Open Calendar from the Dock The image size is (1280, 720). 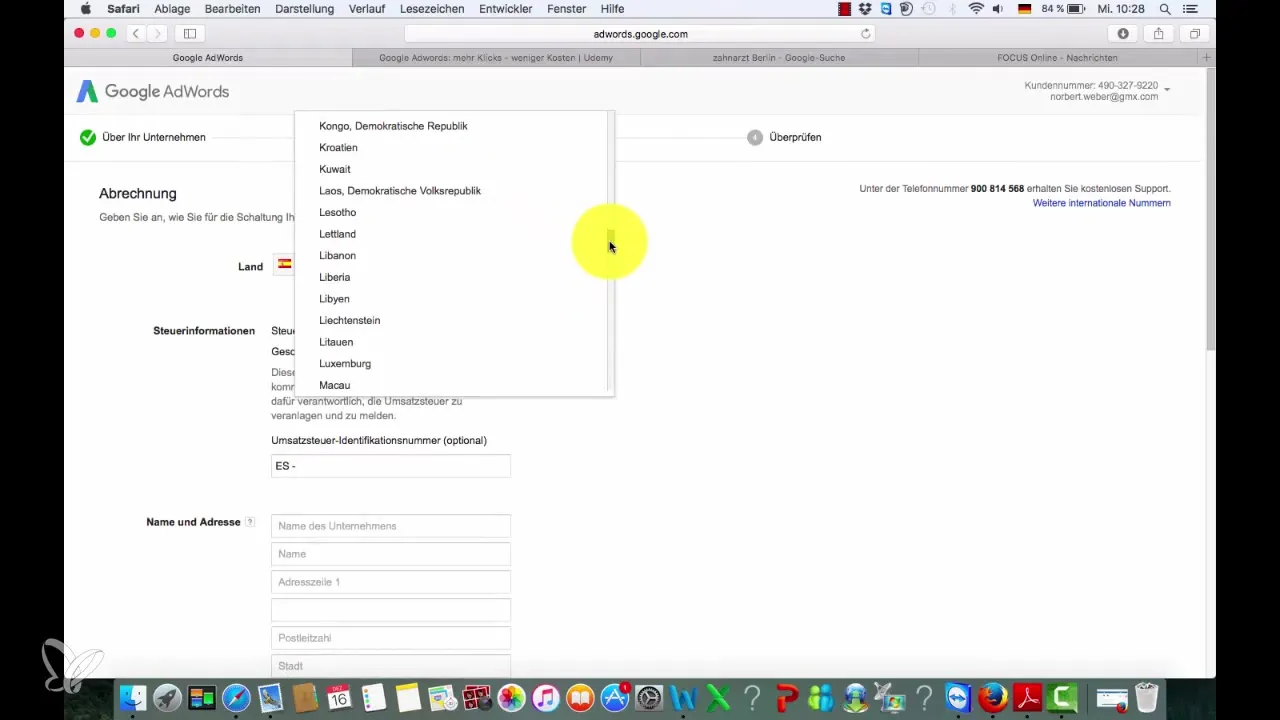pyautogui.click(x=338, y=697)
